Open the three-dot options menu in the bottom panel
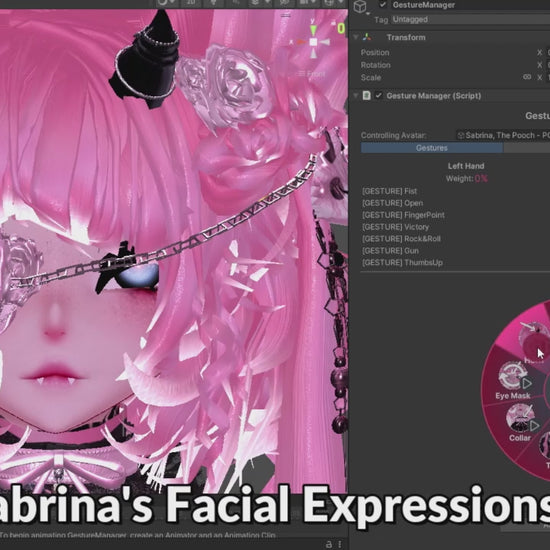Viewport: 550px width, 550px height. (340, 544)
